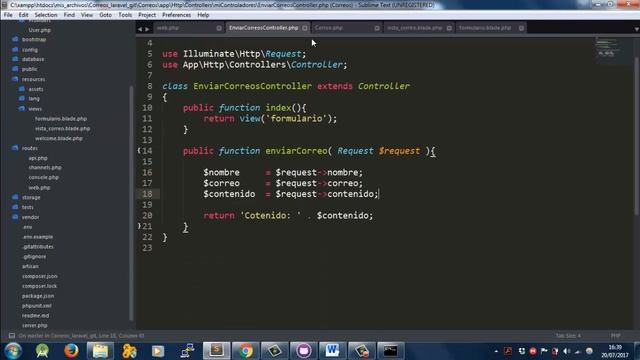Image resolution: width=640 pixels, height=360 pixels.
Task: Collapse the views folder
Action: coord(22,109)
